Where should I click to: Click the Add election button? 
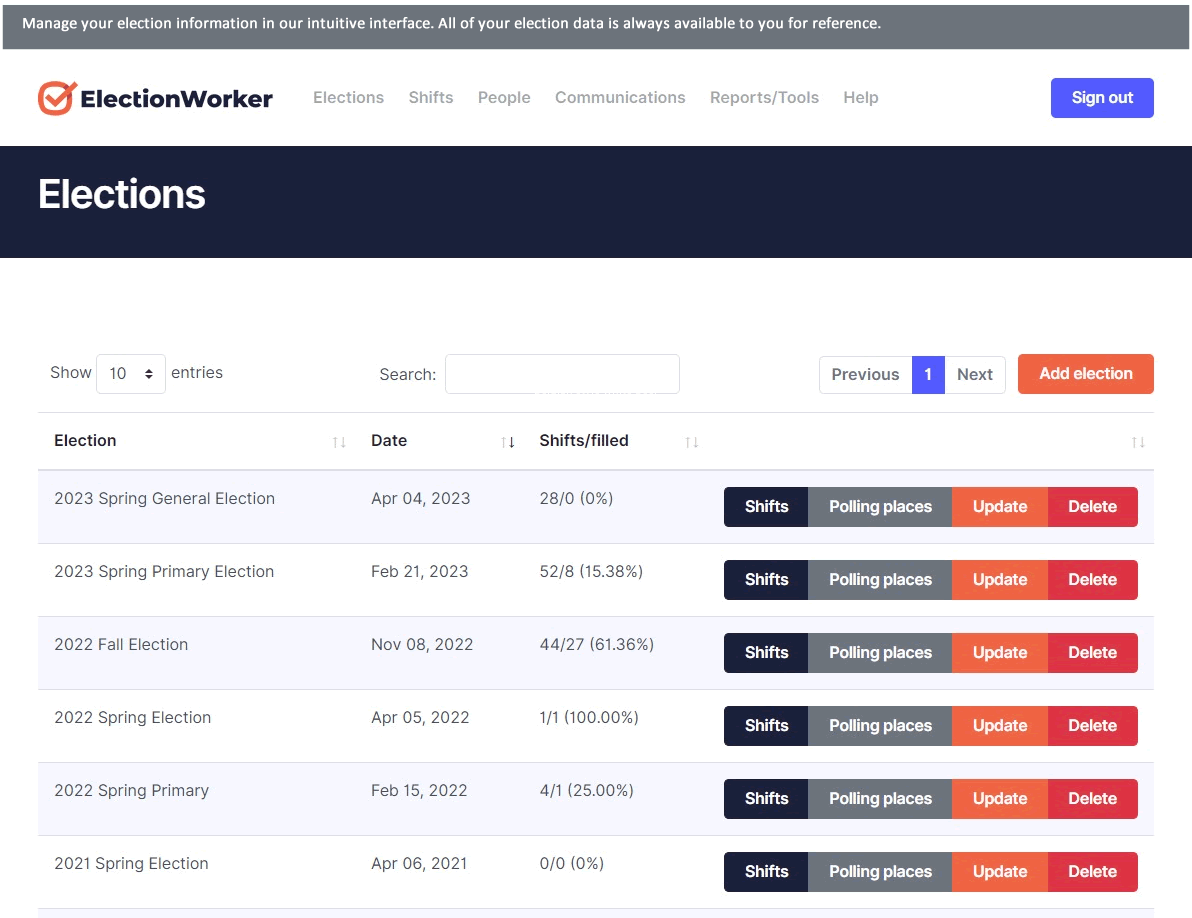click(1085, 374)
